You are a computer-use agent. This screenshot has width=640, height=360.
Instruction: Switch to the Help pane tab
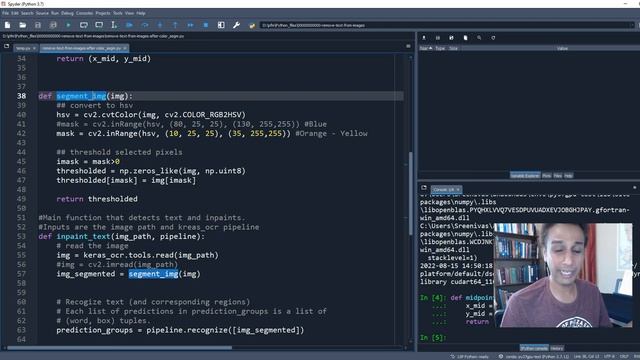tap(568, 176)
